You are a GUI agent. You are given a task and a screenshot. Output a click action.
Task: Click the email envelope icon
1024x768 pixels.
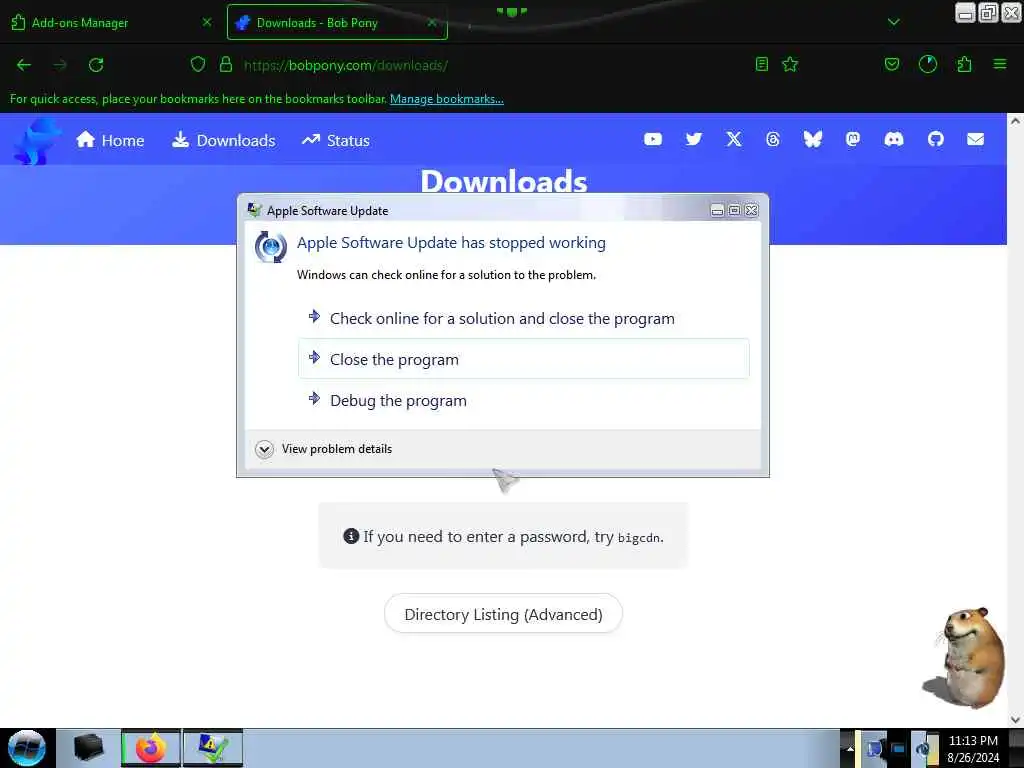click(976, 139)
